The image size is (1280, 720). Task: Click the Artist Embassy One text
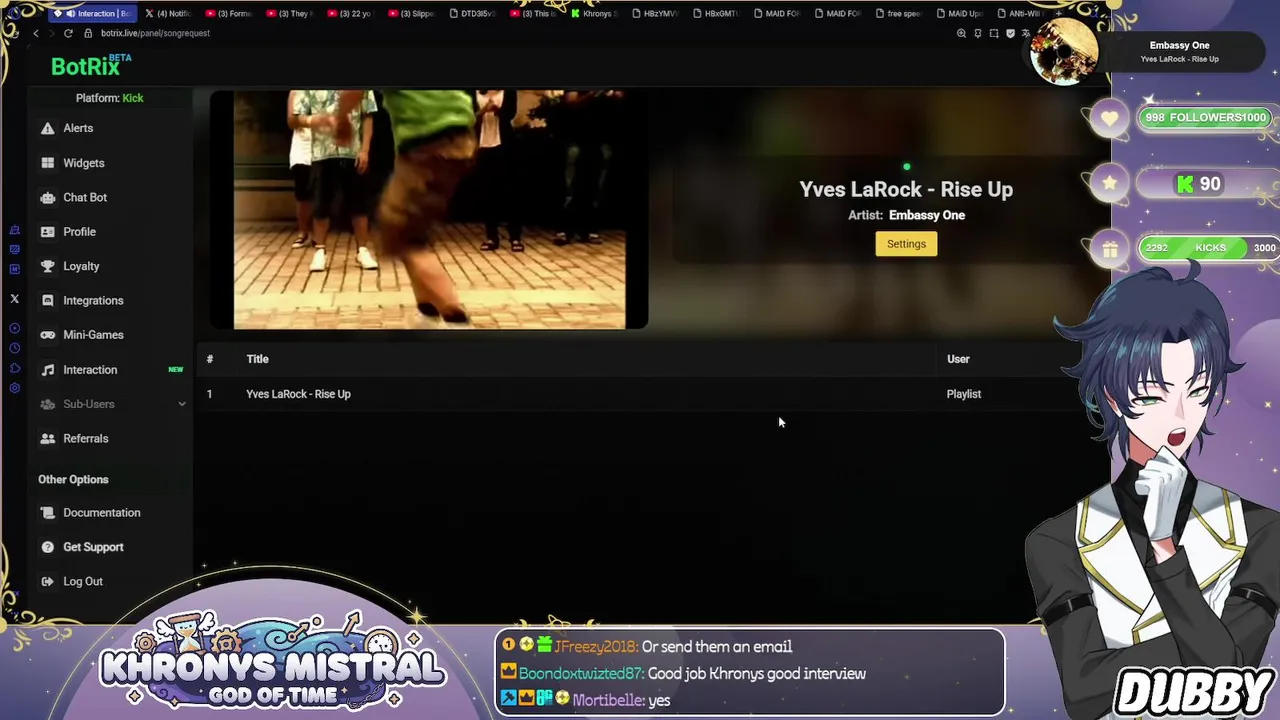(x=906, y=215)
